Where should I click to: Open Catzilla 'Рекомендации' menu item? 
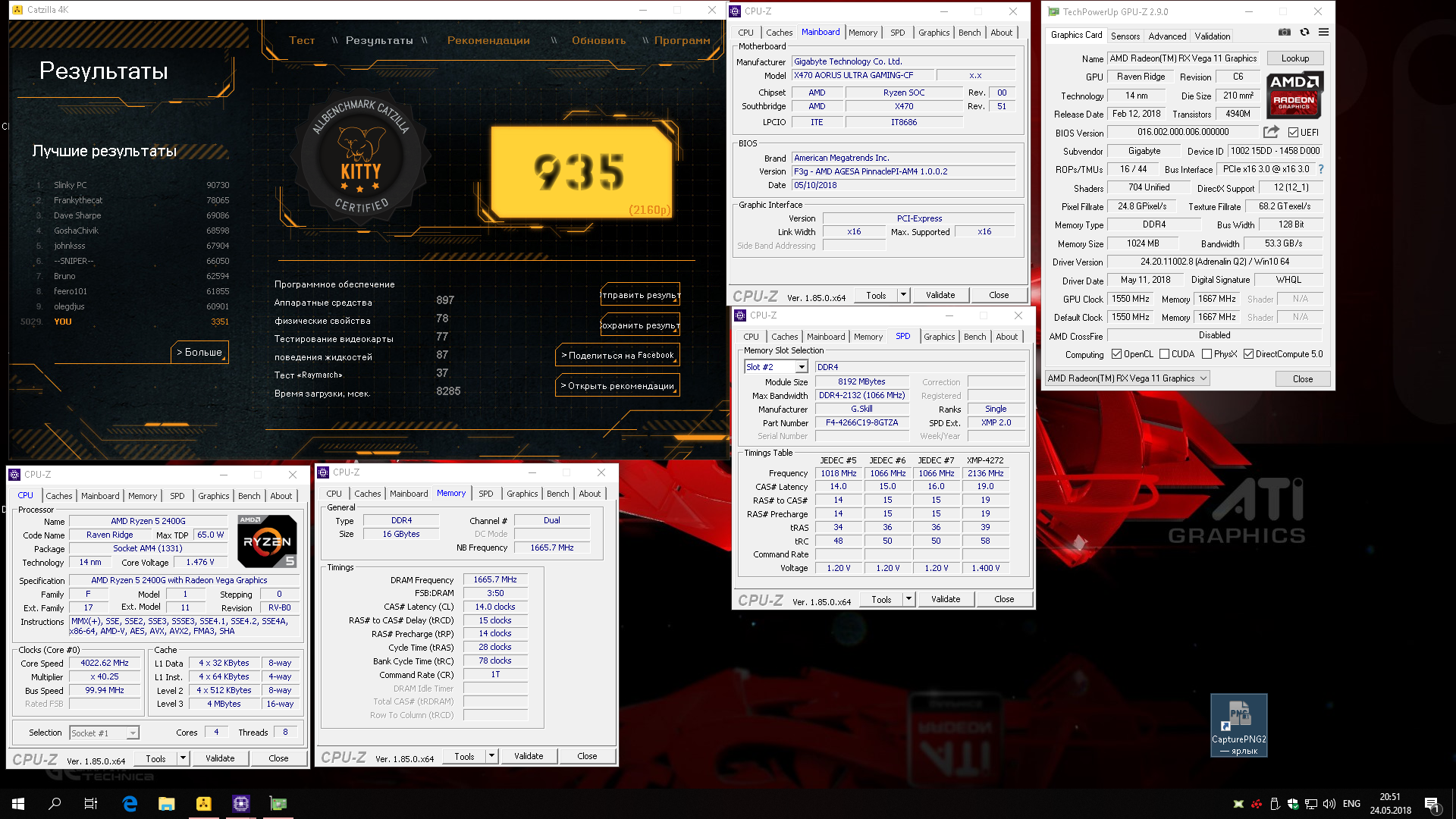point(488,40)
